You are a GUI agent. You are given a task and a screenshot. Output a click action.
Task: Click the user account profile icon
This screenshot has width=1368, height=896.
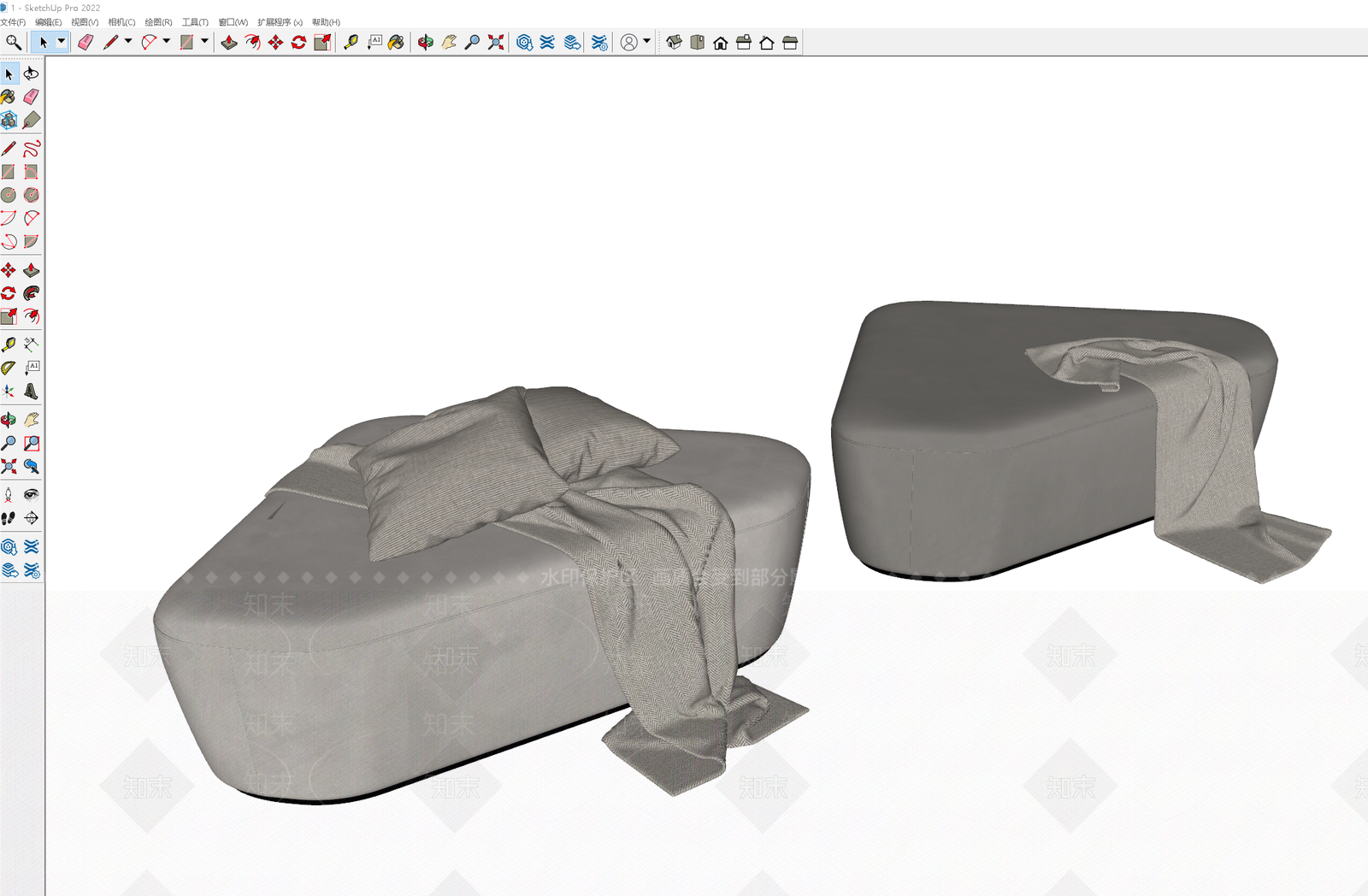pyautogui.click(x=629, y=42)
